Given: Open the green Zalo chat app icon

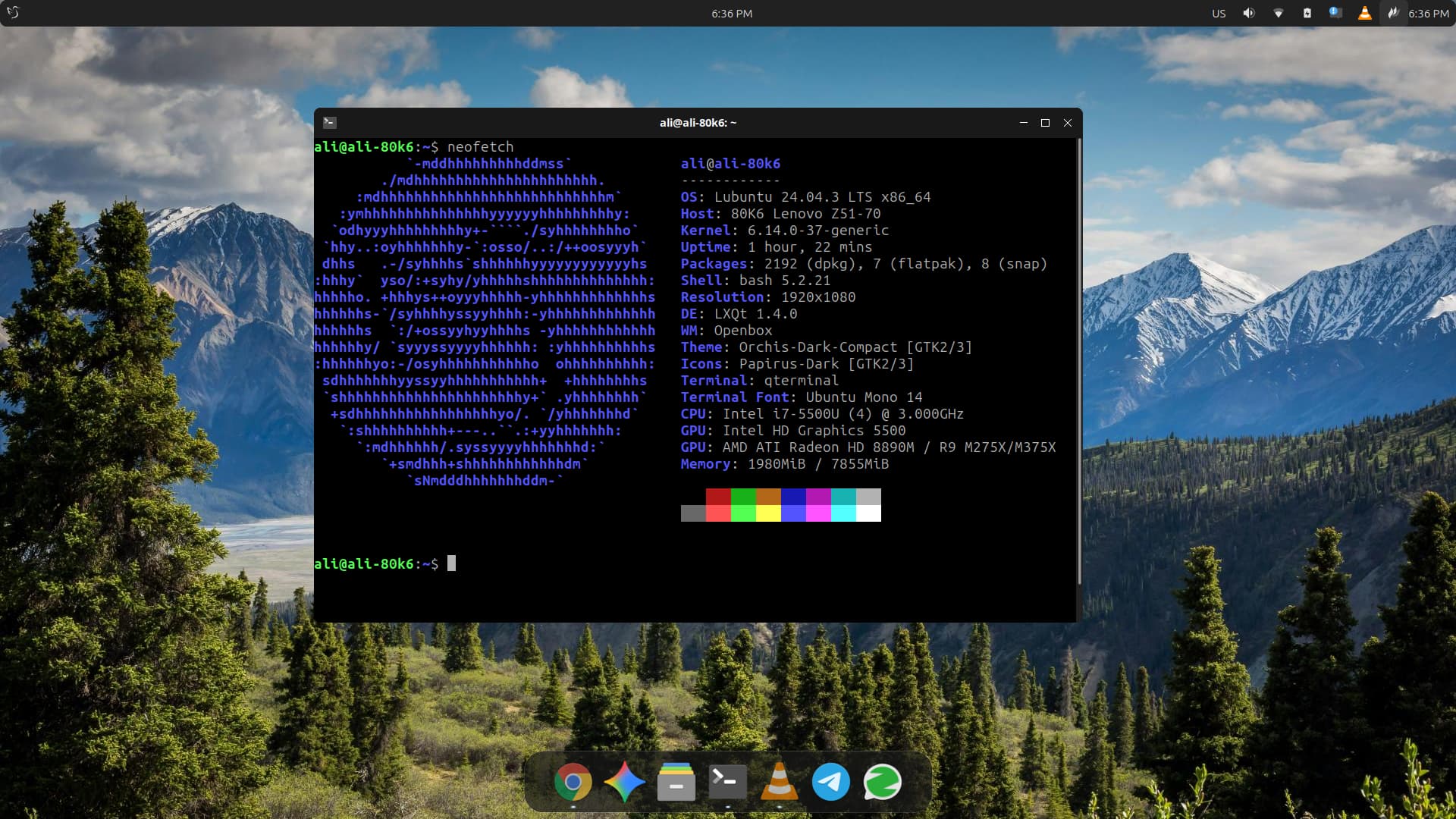Looking at the screenshot, I should 882,782.
